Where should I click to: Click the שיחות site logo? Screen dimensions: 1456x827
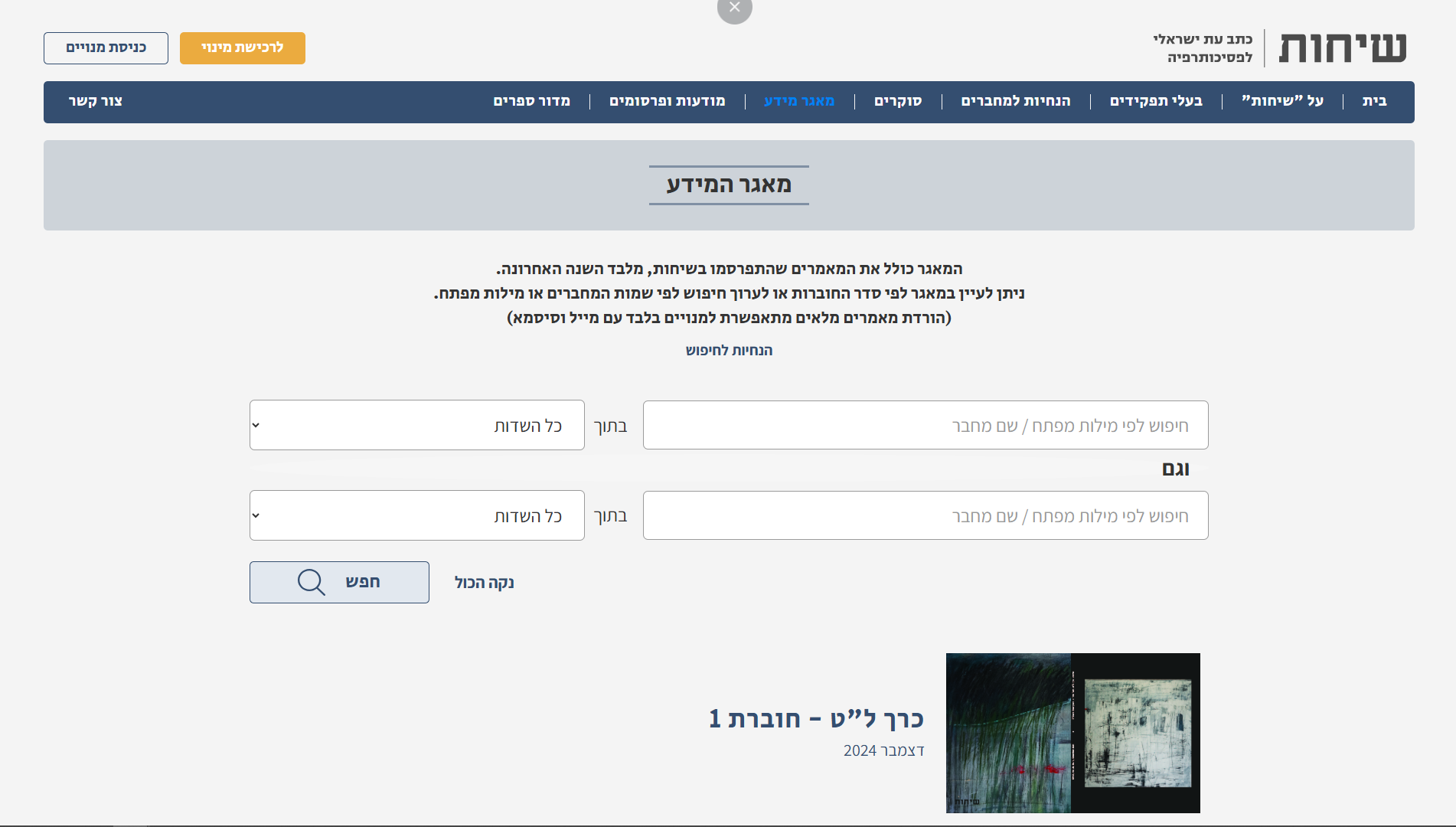1342,47
